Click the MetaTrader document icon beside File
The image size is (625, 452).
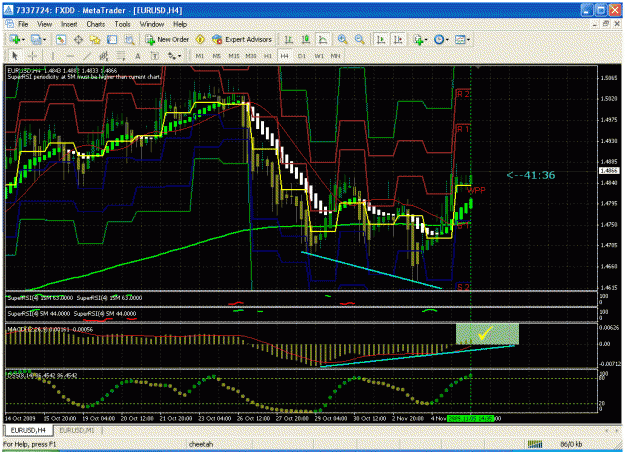tap(9, 24)
